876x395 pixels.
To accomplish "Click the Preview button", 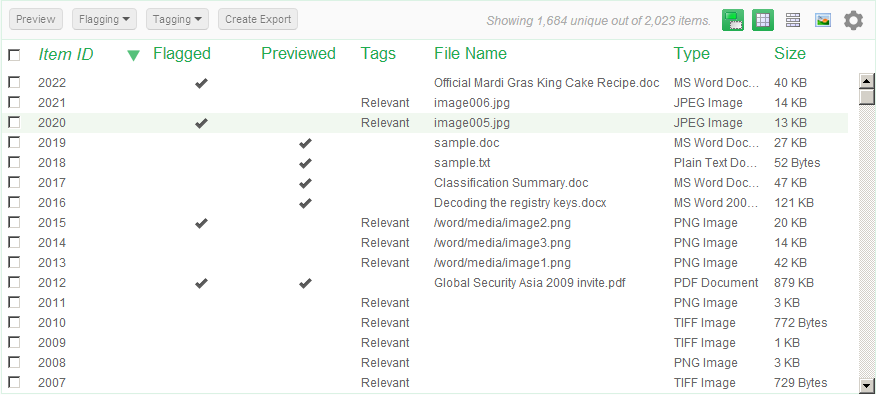I will tap(36, 19).
